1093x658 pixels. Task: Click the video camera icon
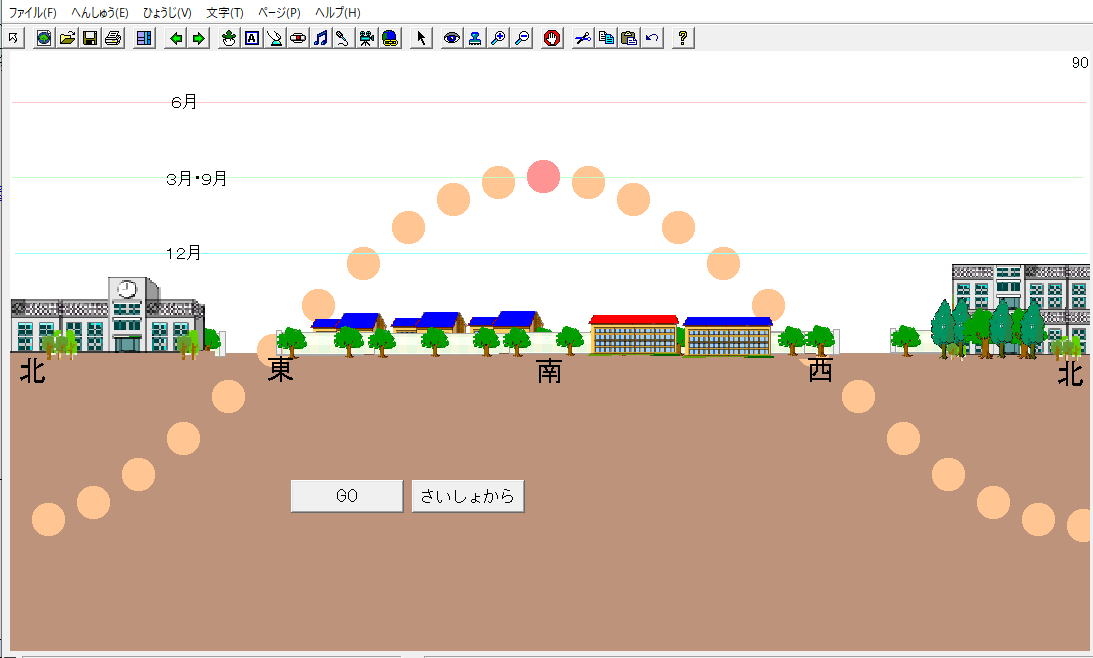click(367, 38)
